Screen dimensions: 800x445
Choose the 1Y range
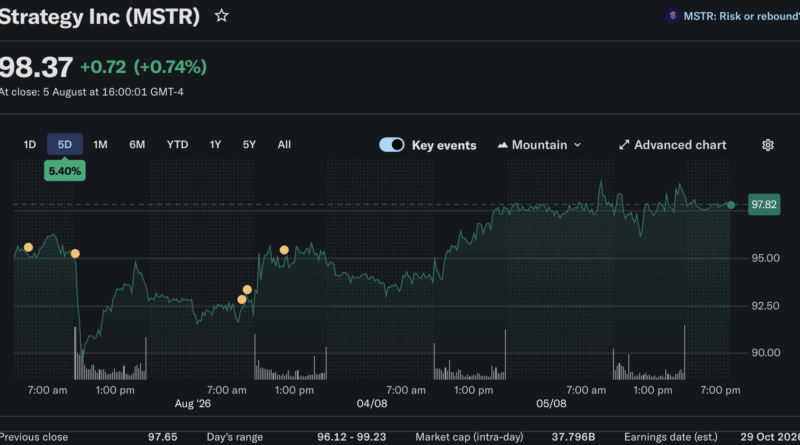pyautogui.click(x=215, y=144)
